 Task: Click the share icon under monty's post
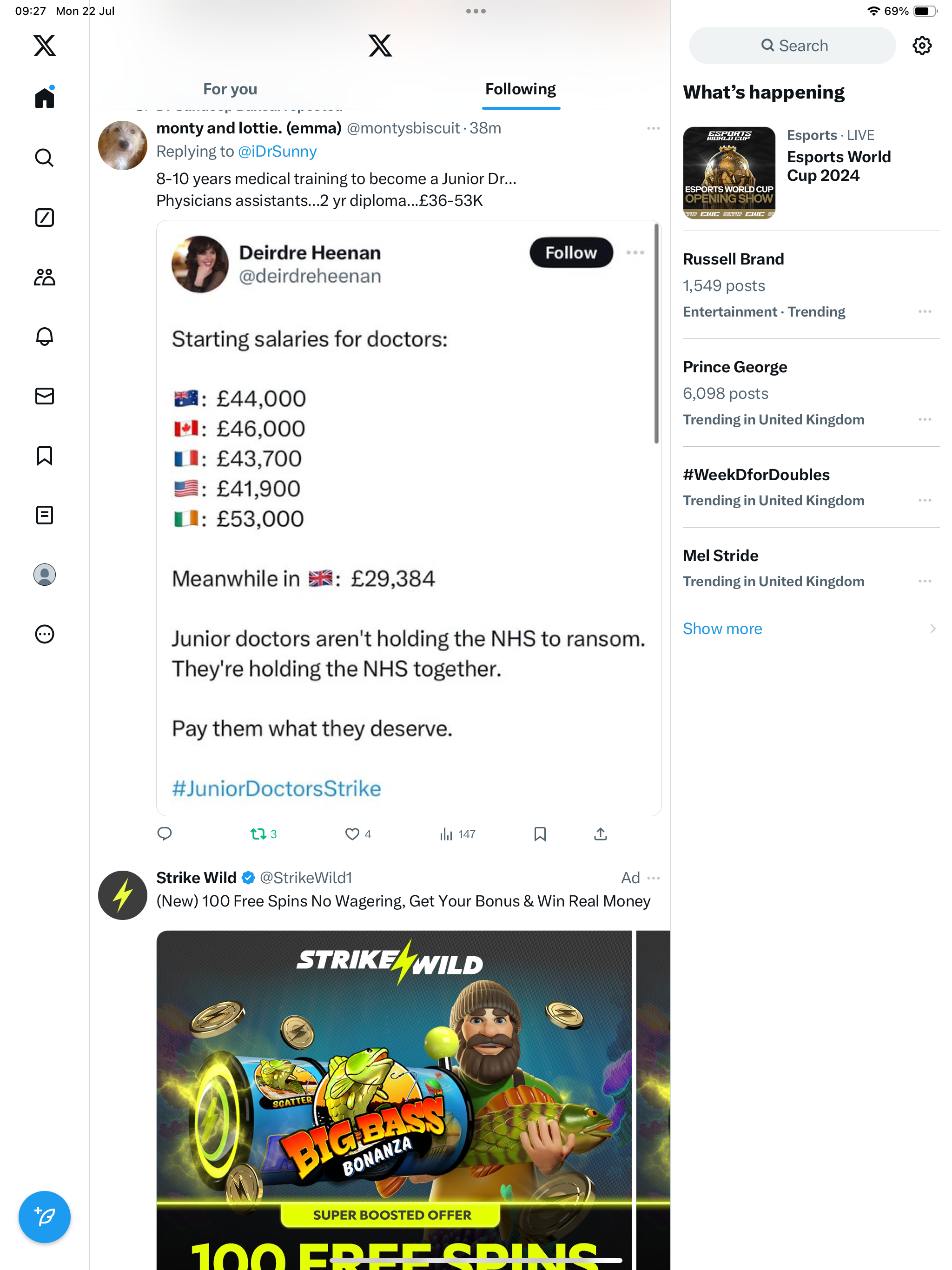[x=600, y=833]
